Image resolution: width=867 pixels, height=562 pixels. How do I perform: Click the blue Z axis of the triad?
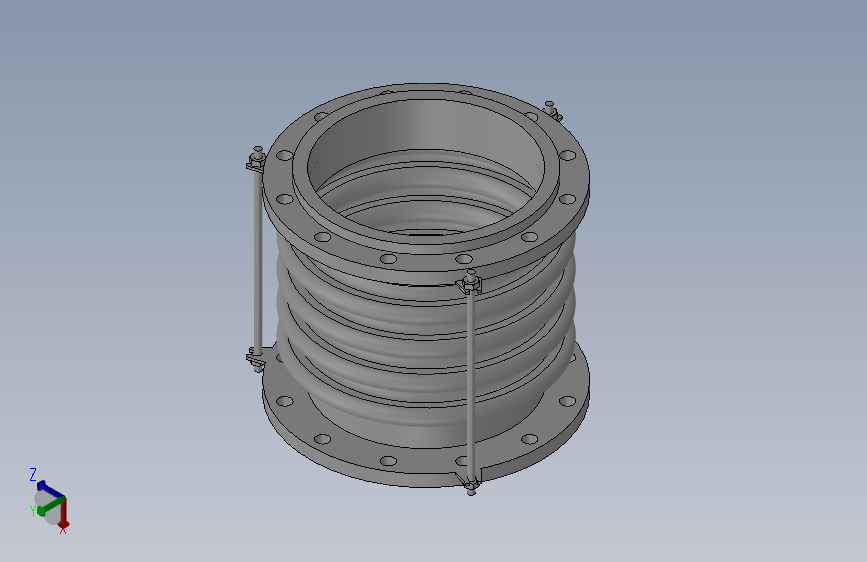pyautogui.click(x=49, y=489)
